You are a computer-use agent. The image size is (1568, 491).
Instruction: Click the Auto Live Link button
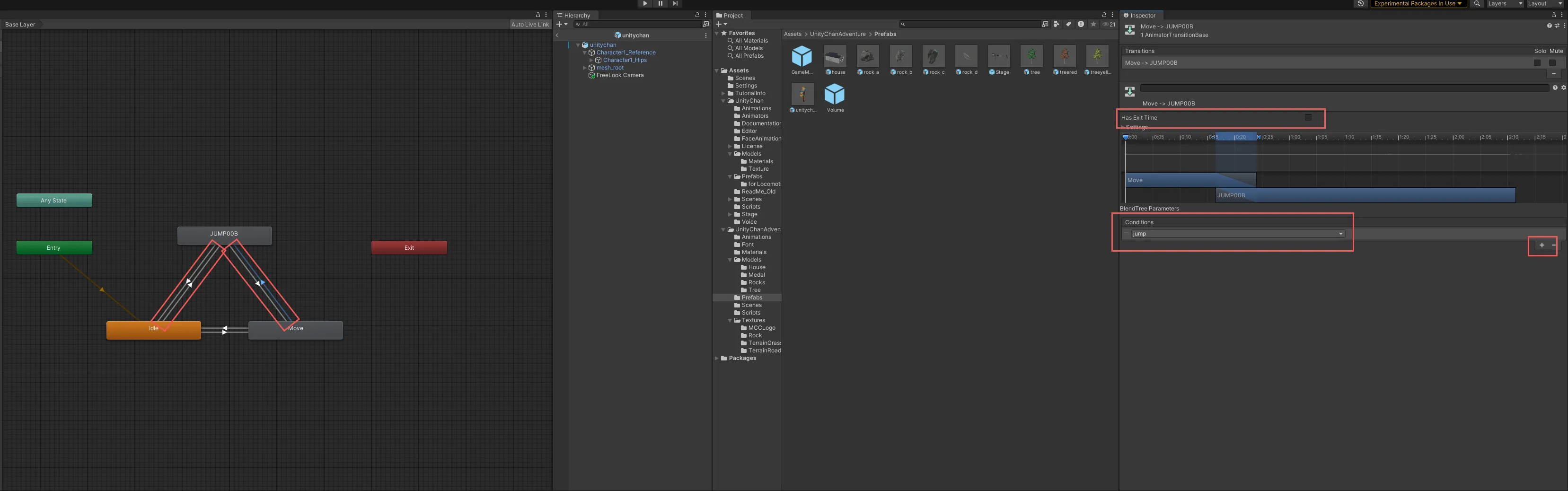[x=529, y=24]
